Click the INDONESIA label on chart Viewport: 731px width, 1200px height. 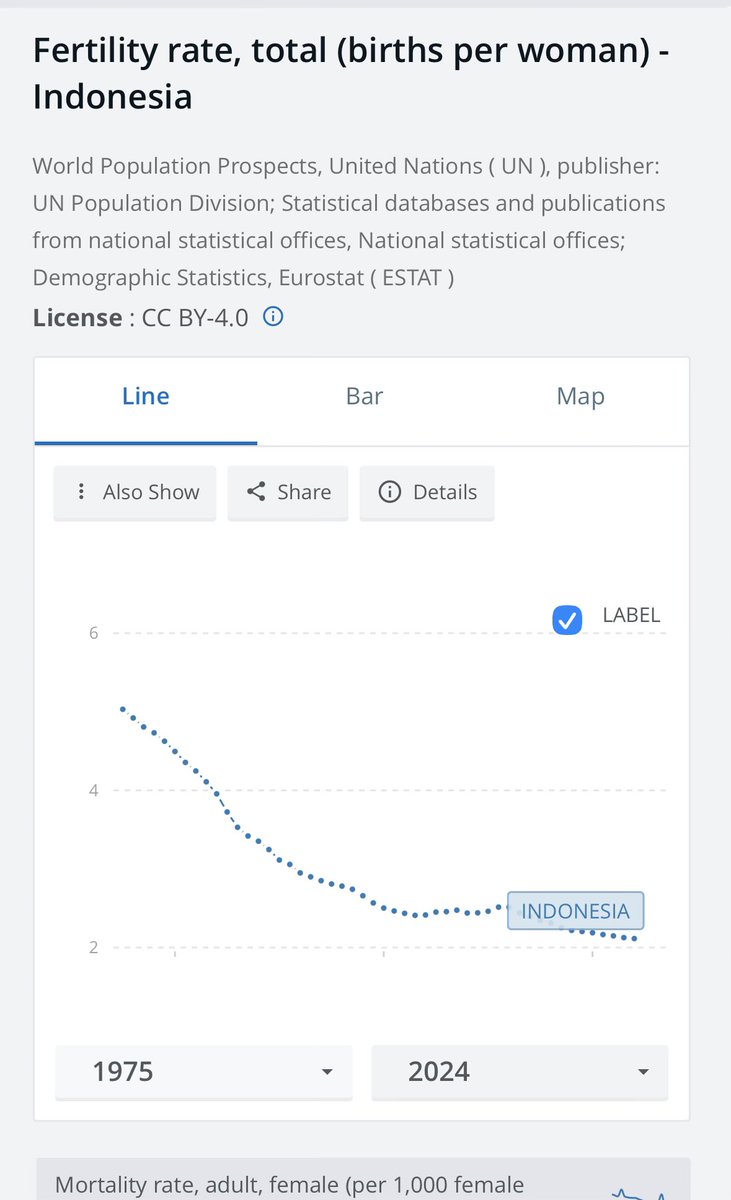tap(575, 911)
